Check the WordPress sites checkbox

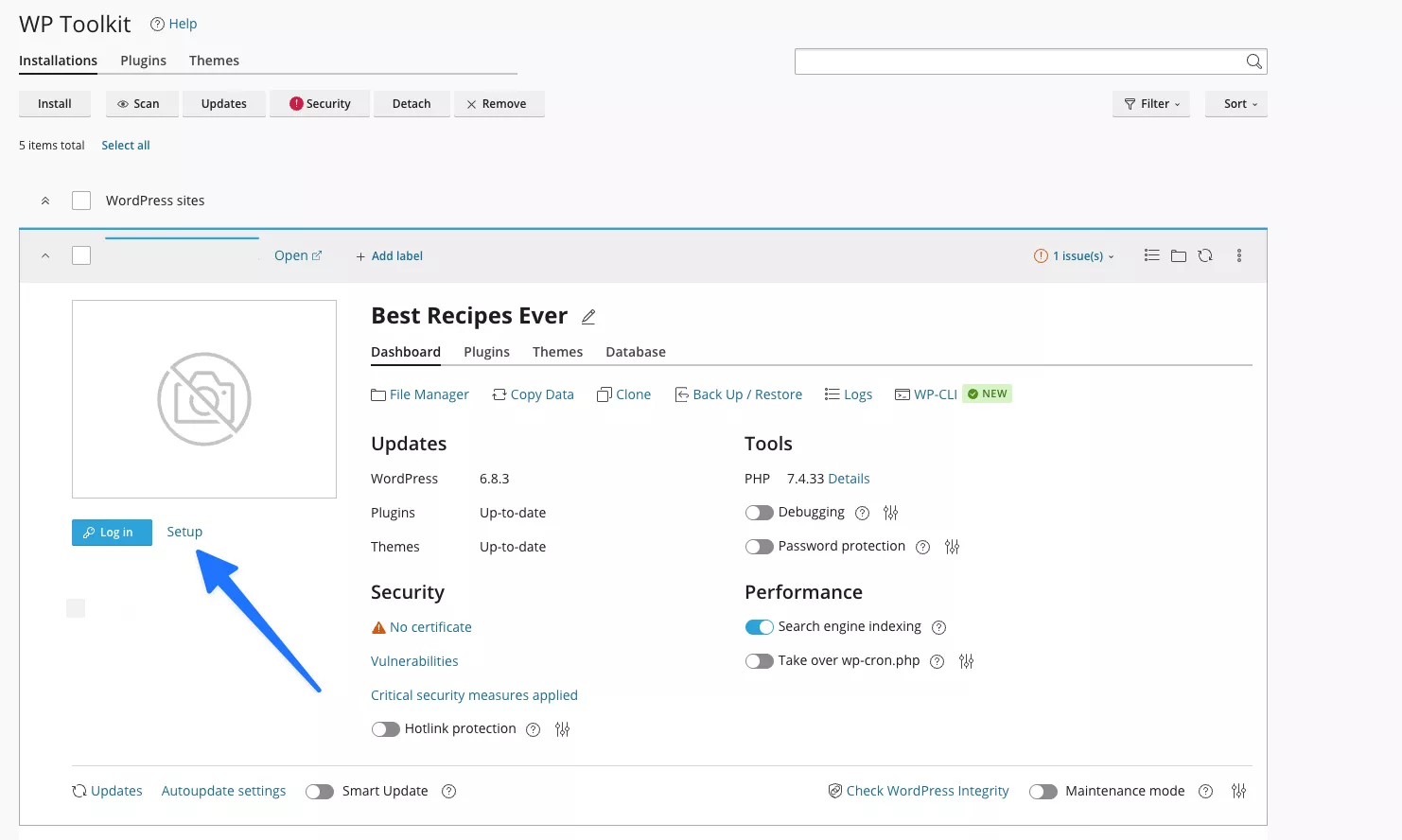tap(81, 201)
